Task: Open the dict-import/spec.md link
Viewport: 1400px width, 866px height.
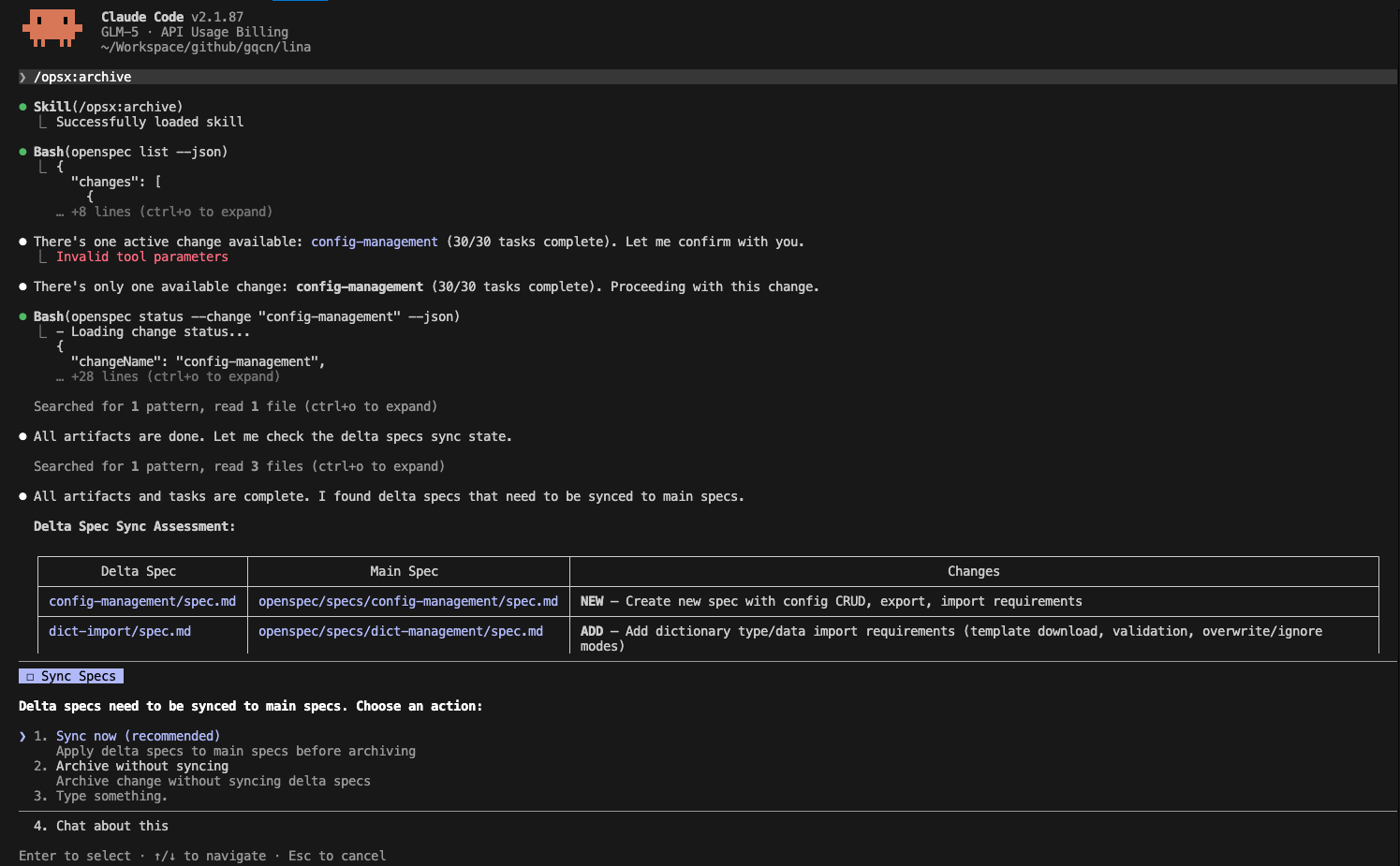Action: [x=120, y=630]
